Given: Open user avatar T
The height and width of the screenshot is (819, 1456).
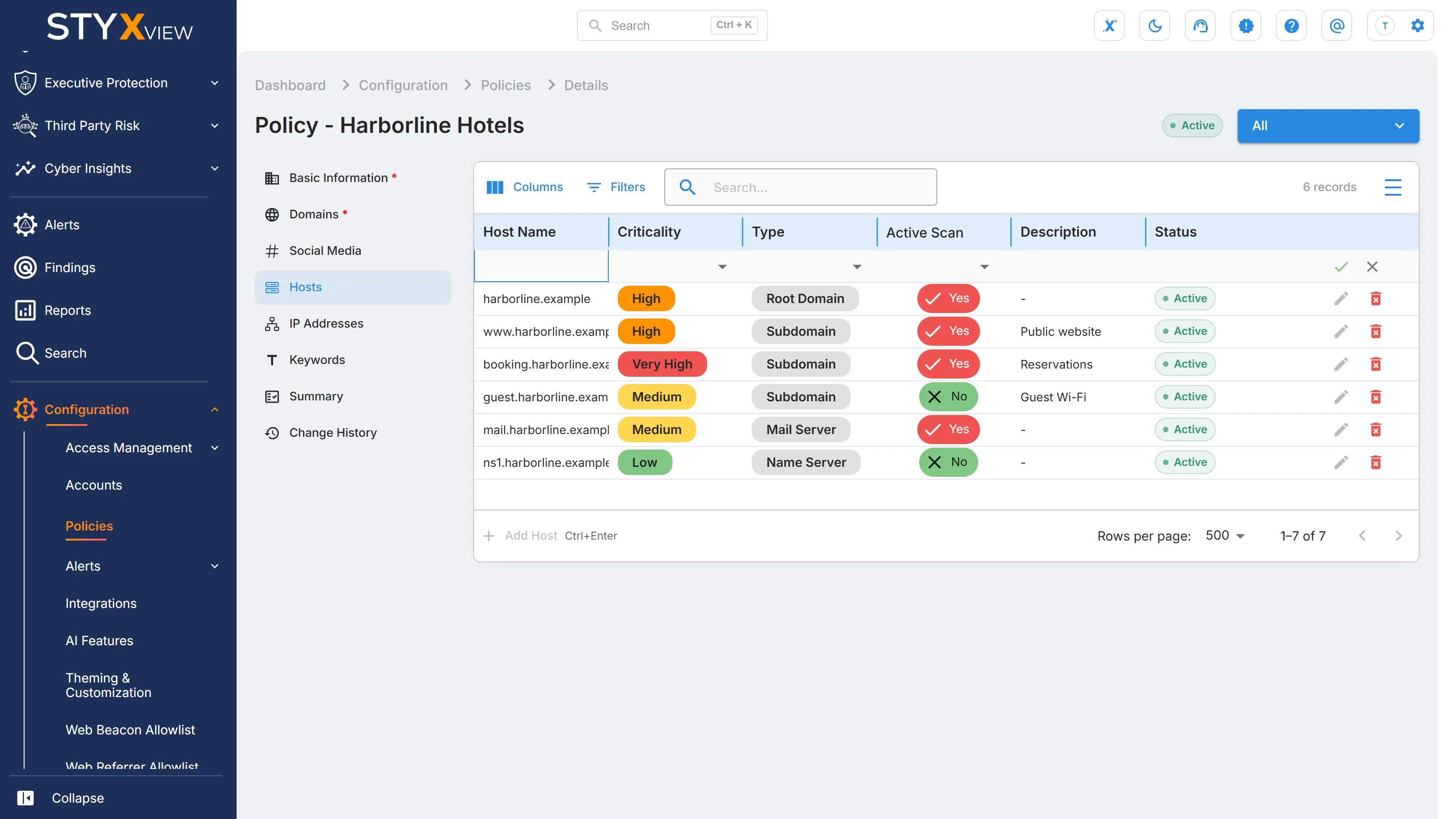Looking at the screenshot, I should point(1385,25).
